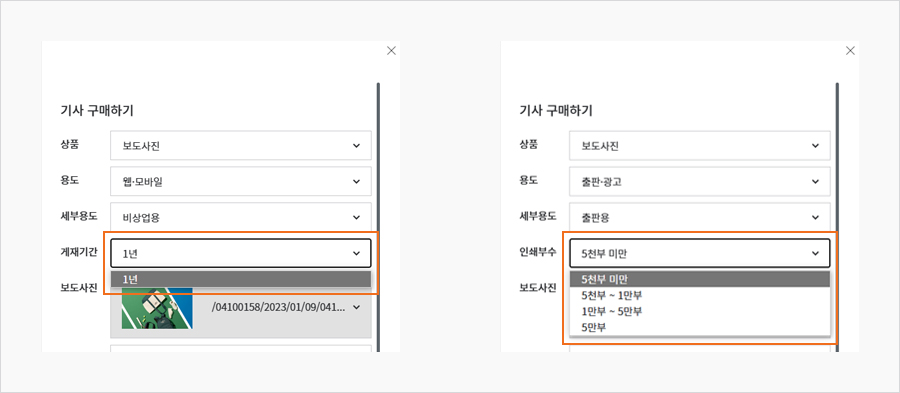The image size is (900, 393).
Task: Click the green photo thumbnail
Action: pyautogui.click(x=157, y=308)
